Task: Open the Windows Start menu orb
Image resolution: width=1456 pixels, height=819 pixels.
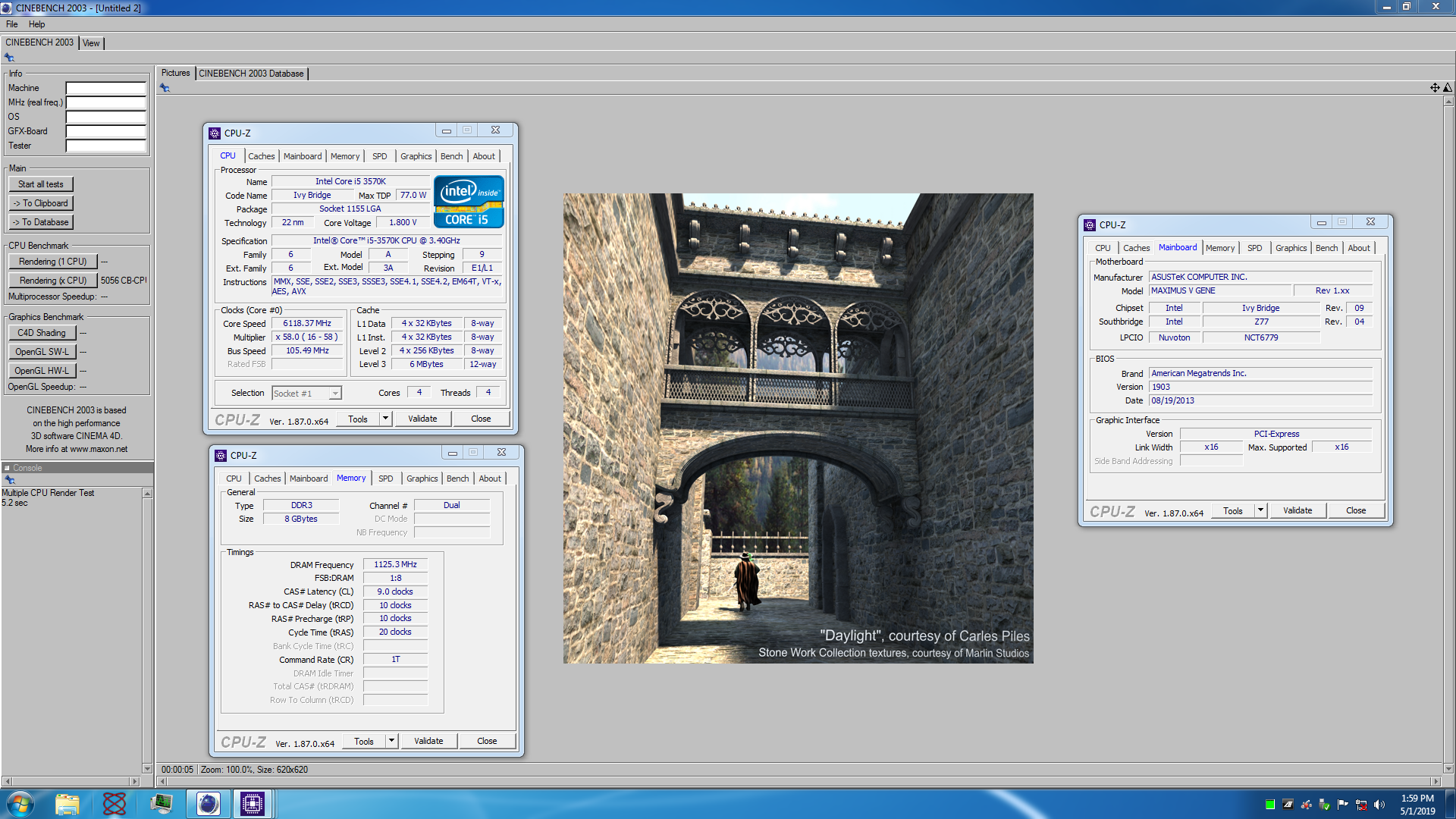Action: tap(20, 804)
